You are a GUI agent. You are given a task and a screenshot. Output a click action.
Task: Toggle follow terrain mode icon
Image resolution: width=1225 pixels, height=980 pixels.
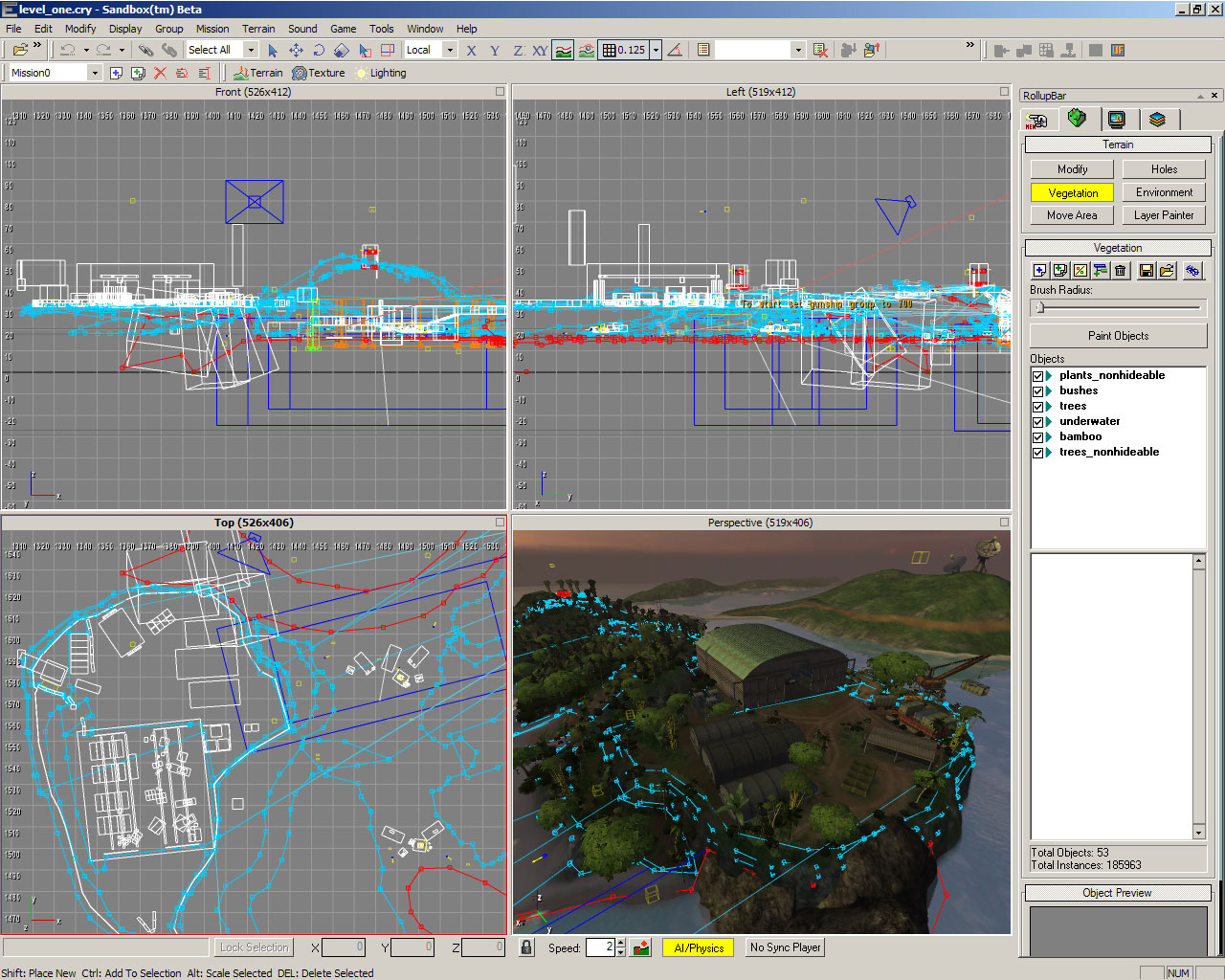(x=564, y=50)
